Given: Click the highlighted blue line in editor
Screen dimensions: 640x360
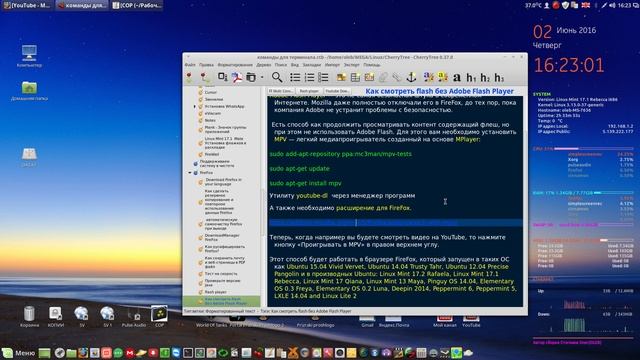Looking at the screenshot, I should pos(395,222).
